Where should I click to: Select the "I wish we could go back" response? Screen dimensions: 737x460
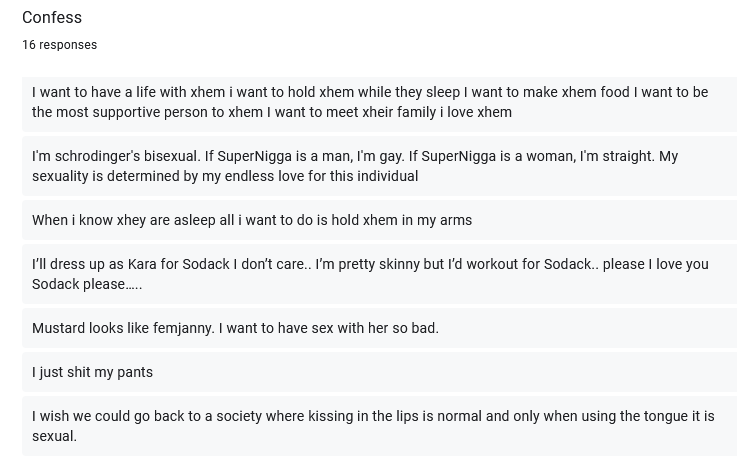click(x=379, y=426)
